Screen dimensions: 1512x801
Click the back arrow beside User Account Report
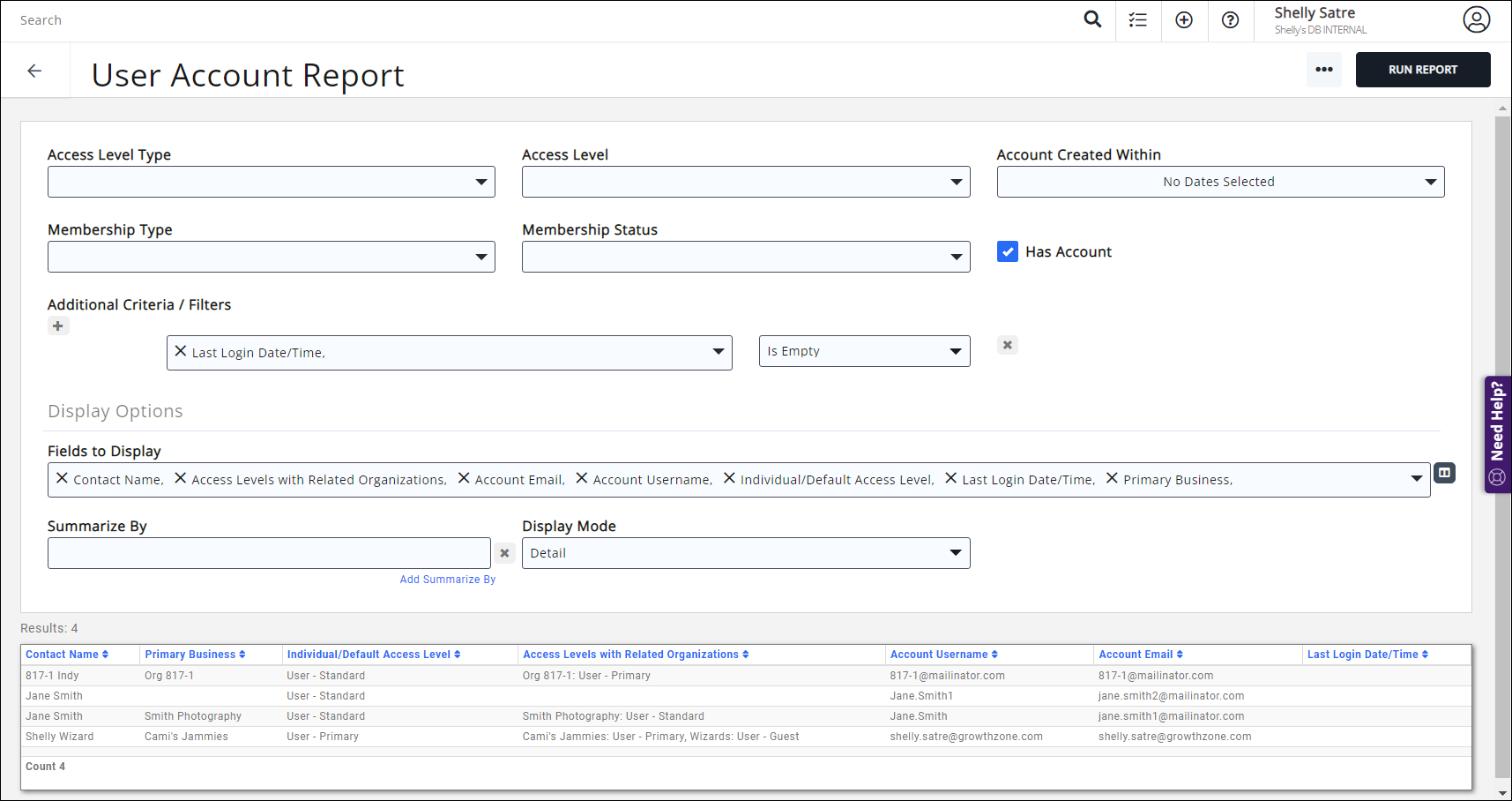click(35, 70)
